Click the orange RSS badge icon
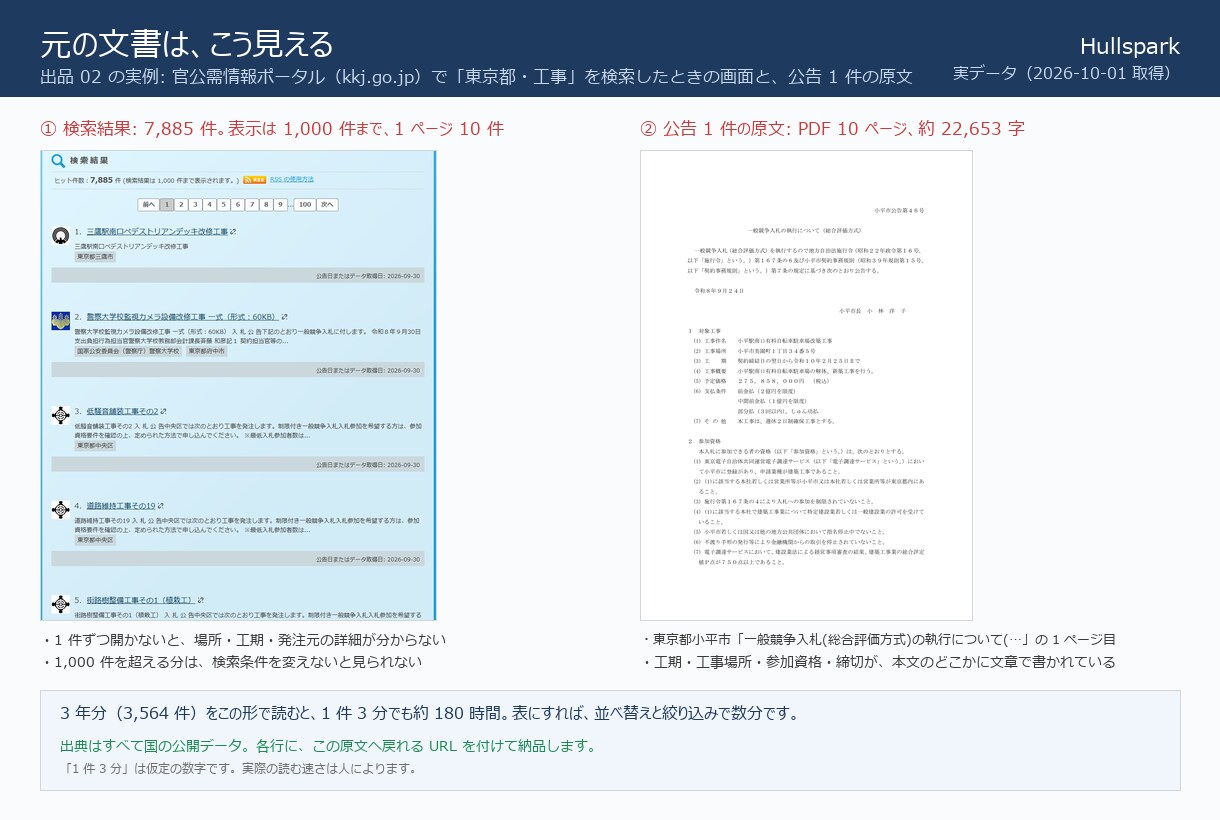 click(x=254, y=180)
